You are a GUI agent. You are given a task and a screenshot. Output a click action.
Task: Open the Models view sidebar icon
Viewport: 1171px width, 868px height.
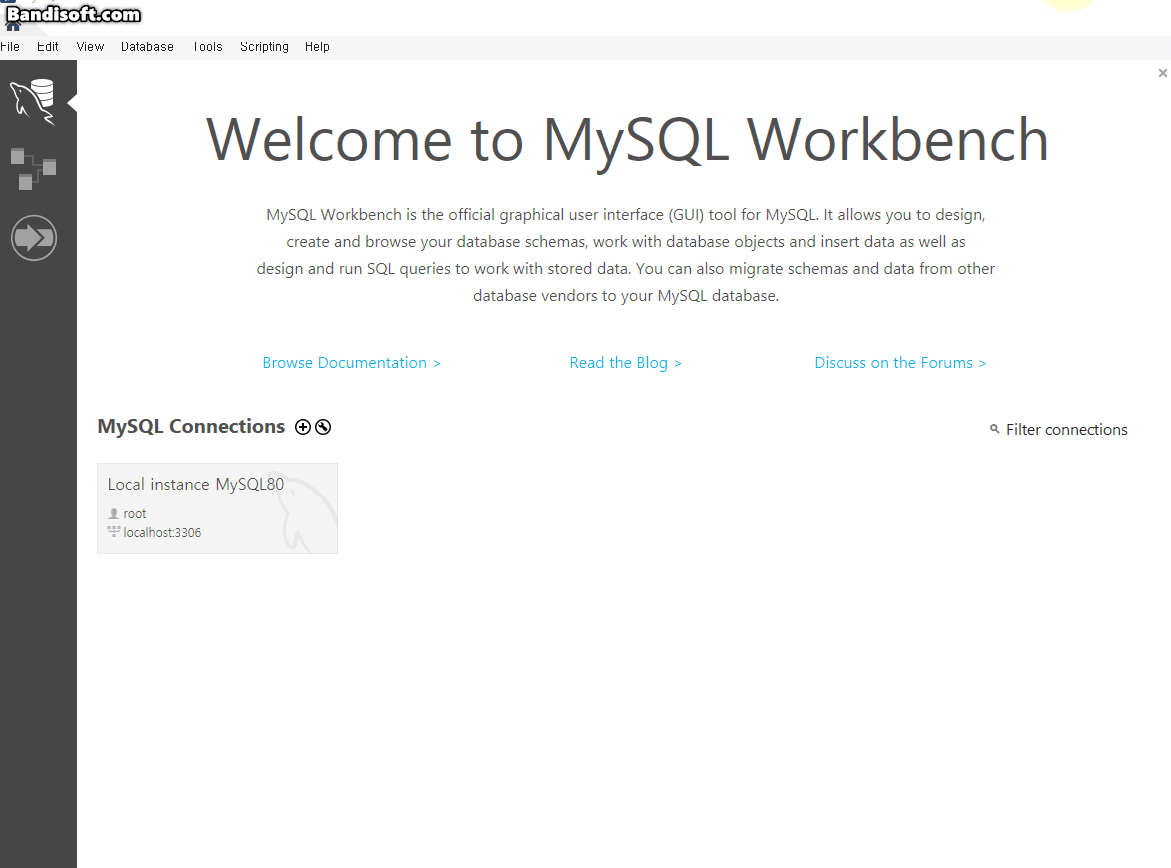point(34,169)
